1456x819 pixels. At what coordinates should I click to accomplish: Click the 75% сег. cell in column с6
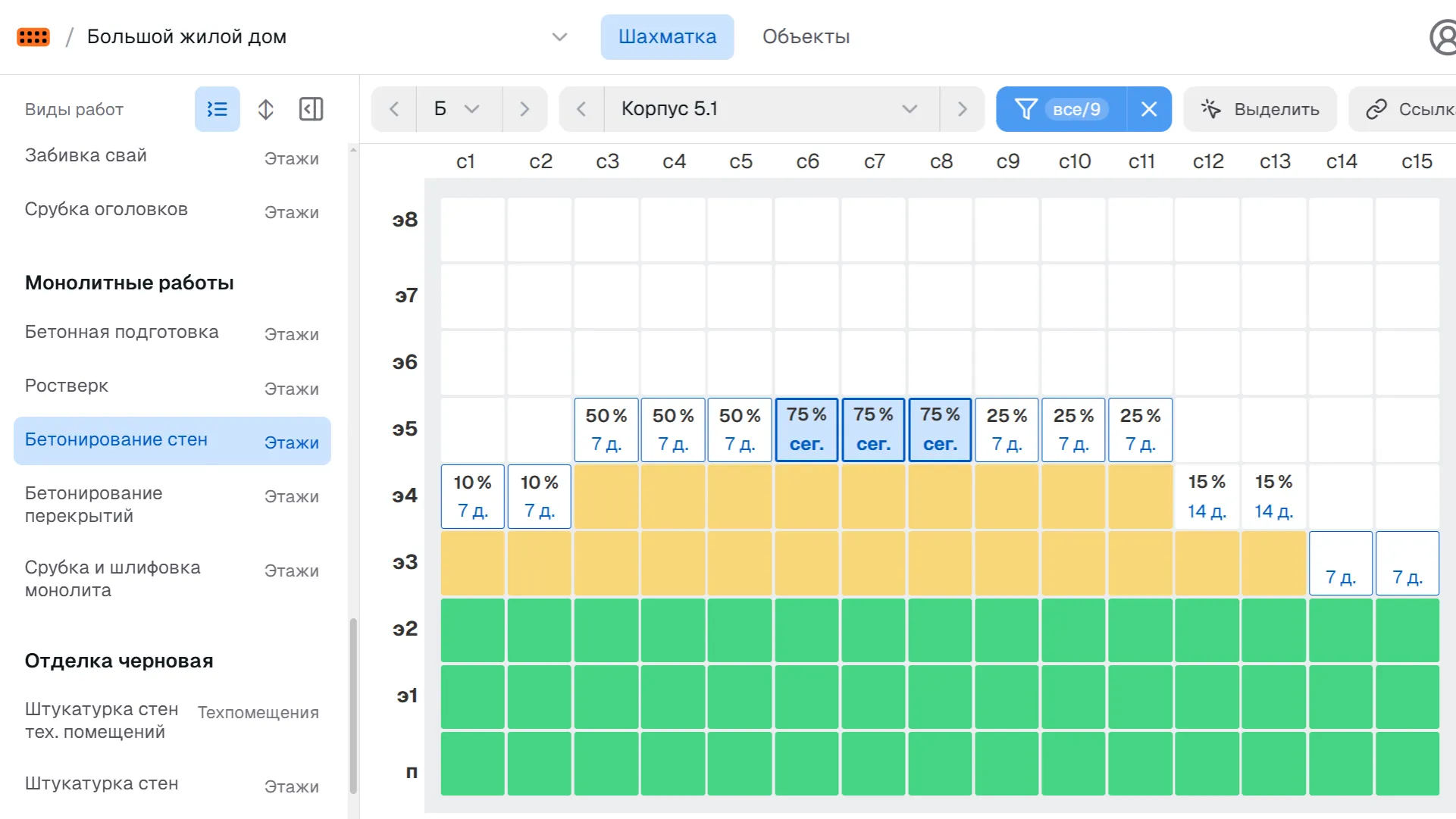[x=806, y=430]
